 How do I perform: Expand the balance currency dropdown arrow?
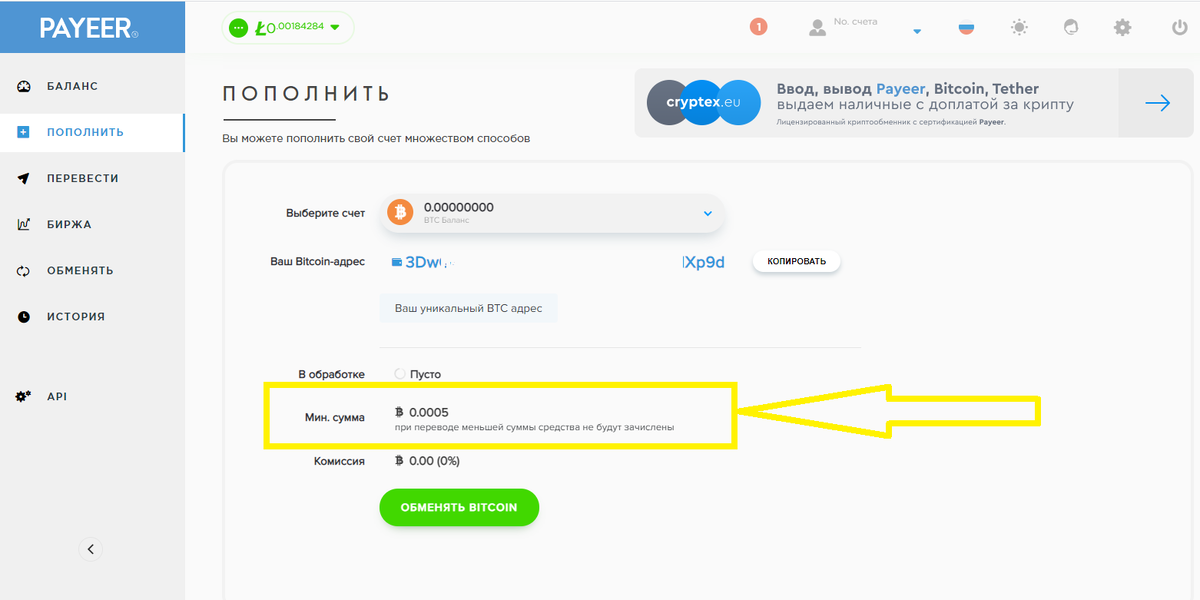click(335, 28)
